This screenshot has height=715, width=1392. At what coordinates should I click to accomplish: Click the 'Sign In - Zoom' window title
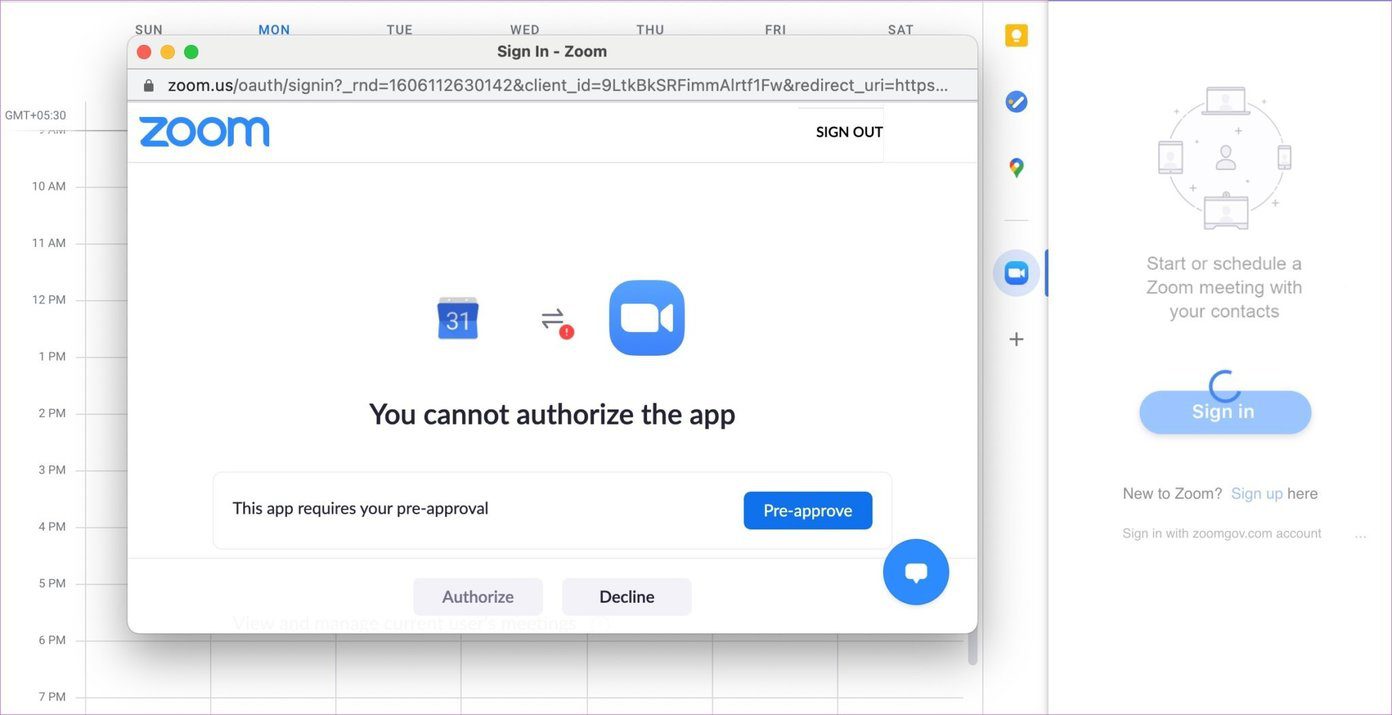[552, 51]
